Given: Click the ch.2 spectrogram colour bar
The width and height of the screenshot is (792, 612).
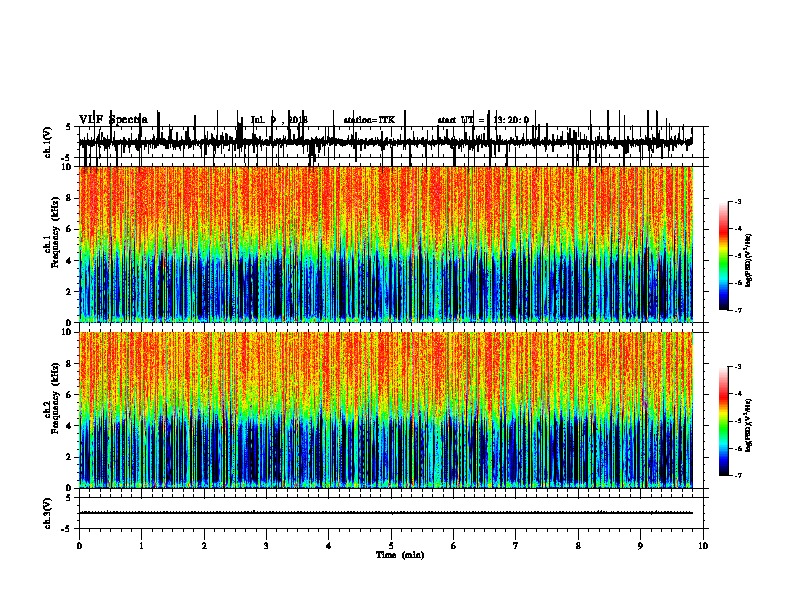Looking at the screenshot, I should pyautogui.click(x=724, y=421).
